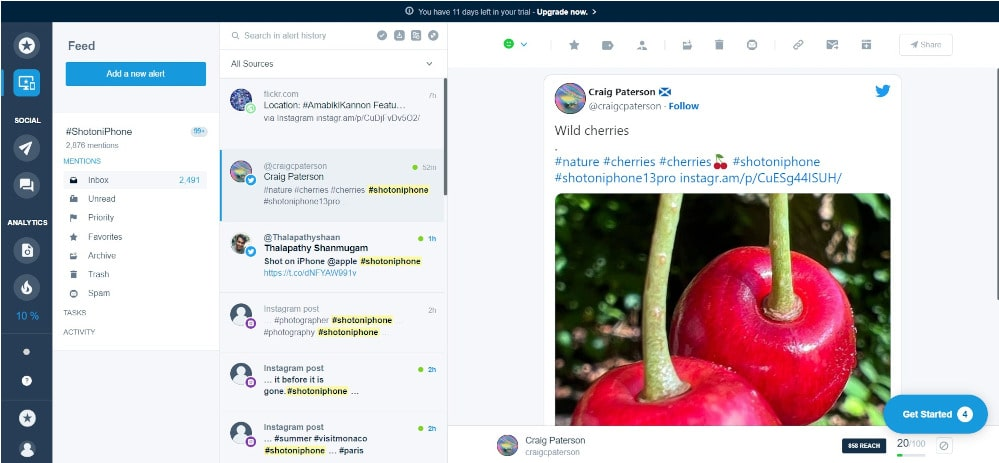Open the Feed monitor icon in sidebar
Image resolution: width=999 pixels, height=463 pixels.
(26, 83)
